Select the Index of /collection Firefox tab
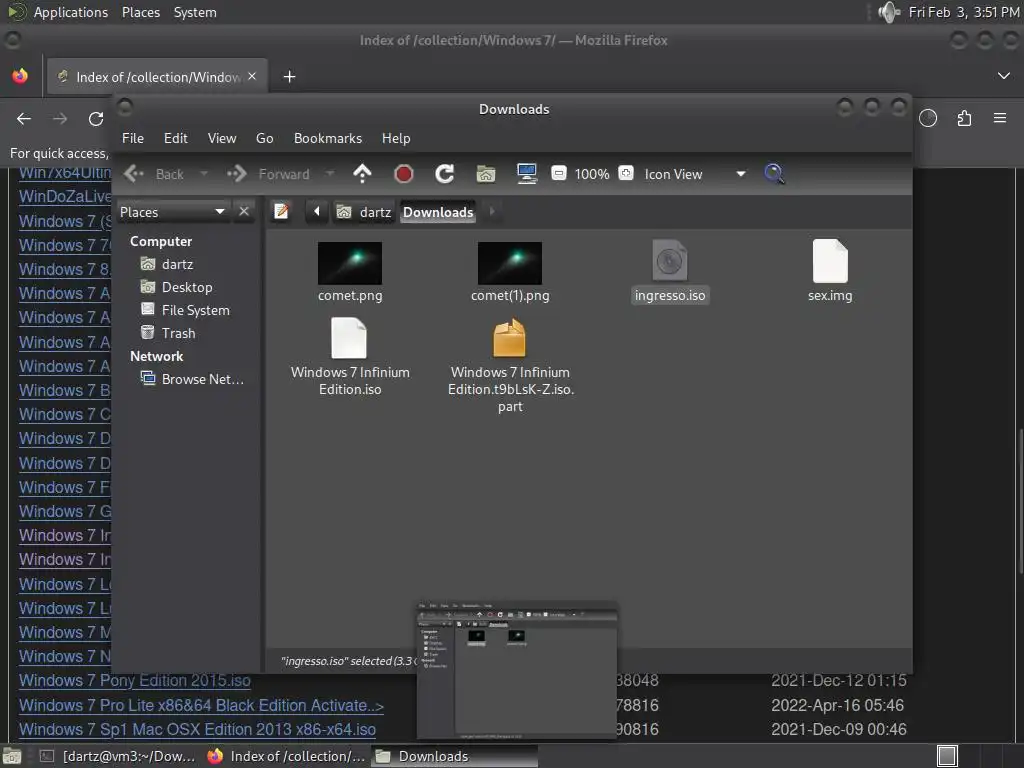 [155, 76]
